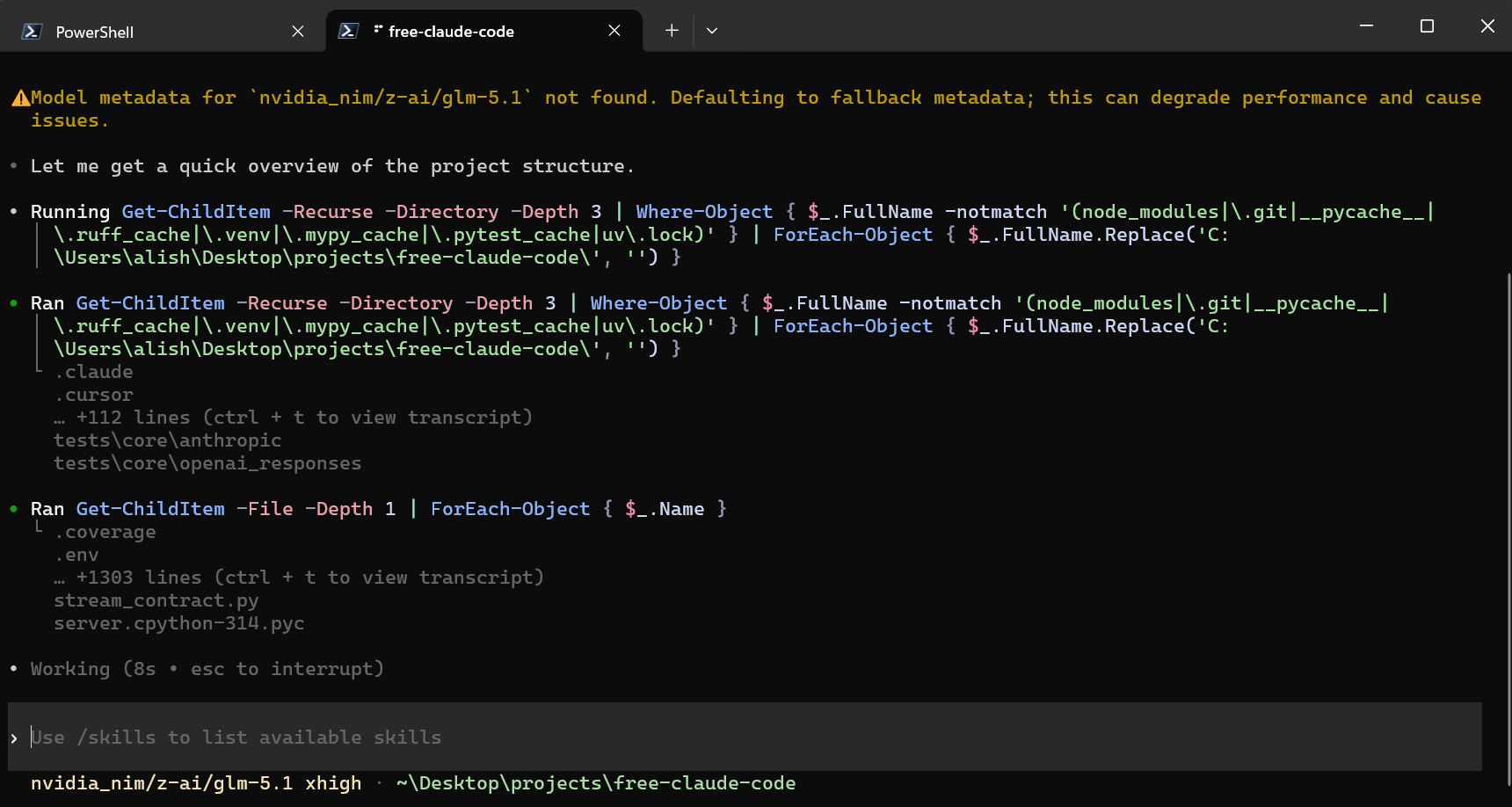Click the '.coverage' file name
This screenshot has height=807, width=1512.
pos(105,532)
